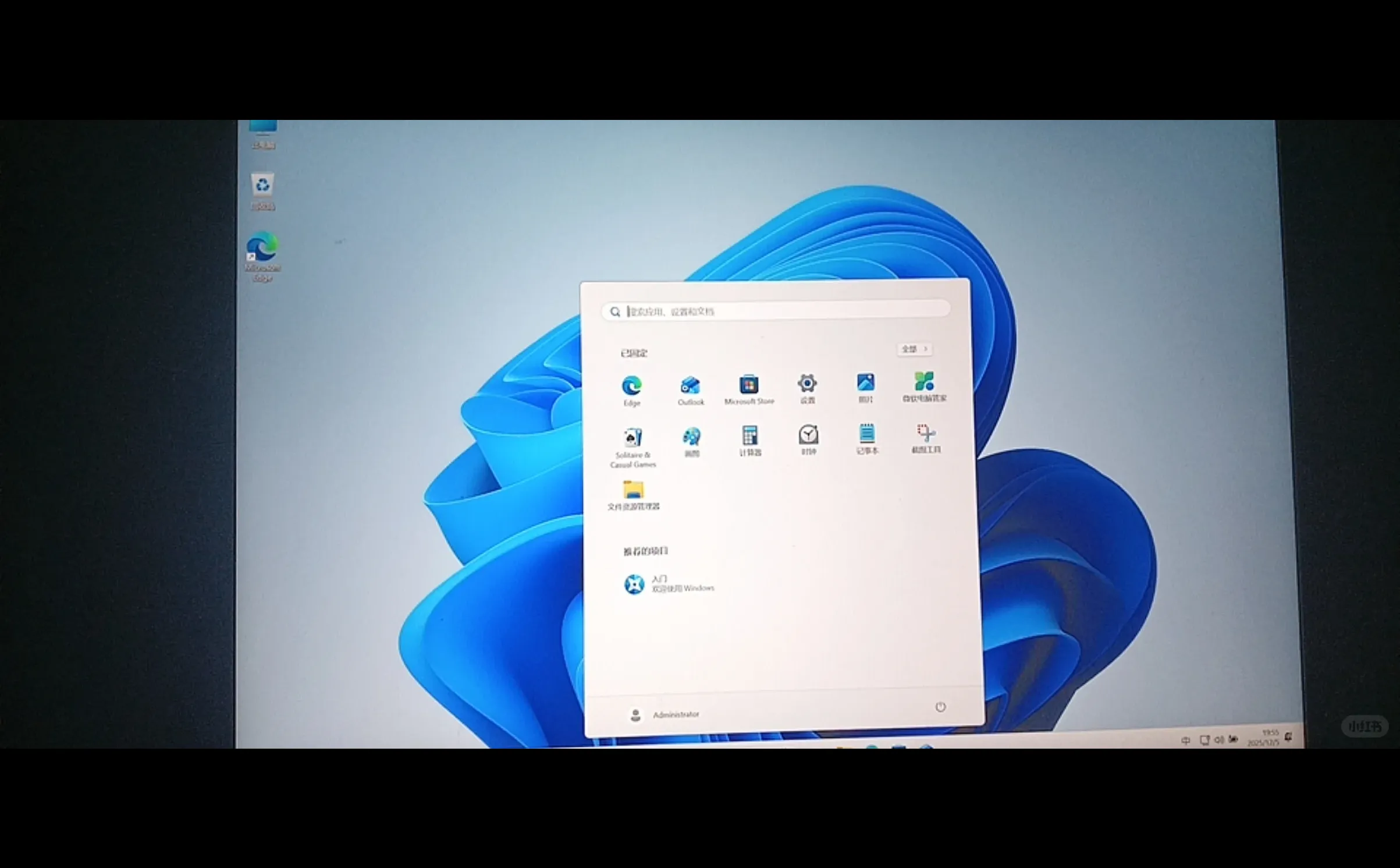Viewport: 1400px width, 868px height.
Task: Launch Outlook from Start menu
Action: point(690,386)
